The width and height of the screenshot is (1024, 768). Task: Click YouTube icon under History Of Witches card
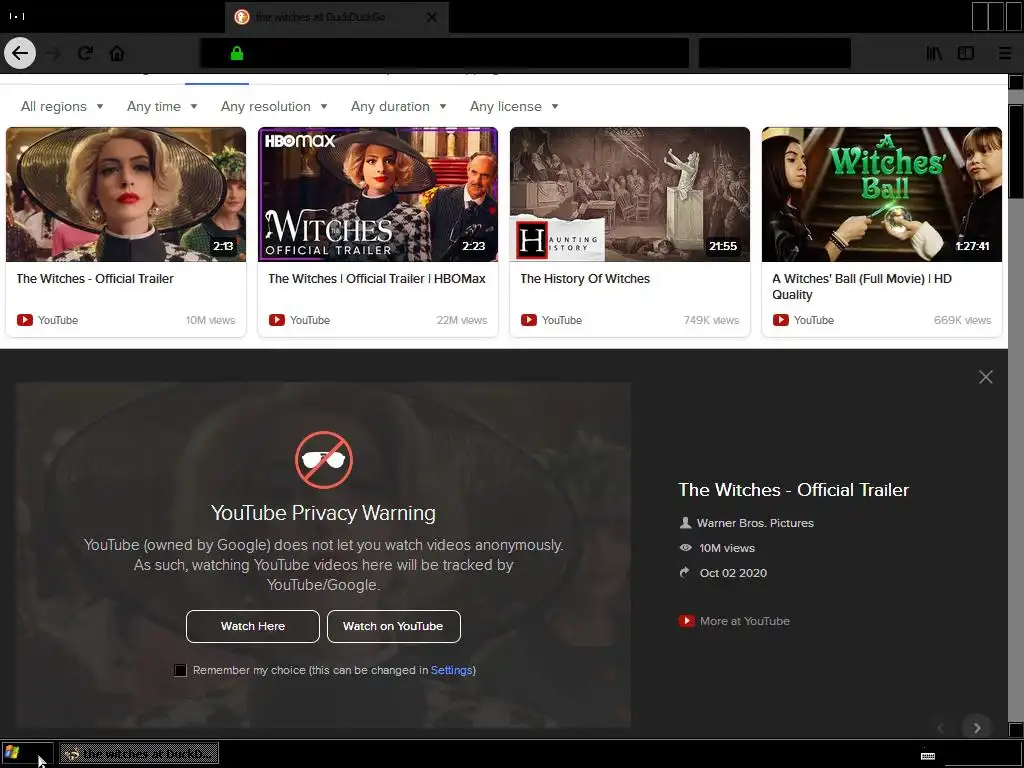pyautogui.click(x=529, y=320)
